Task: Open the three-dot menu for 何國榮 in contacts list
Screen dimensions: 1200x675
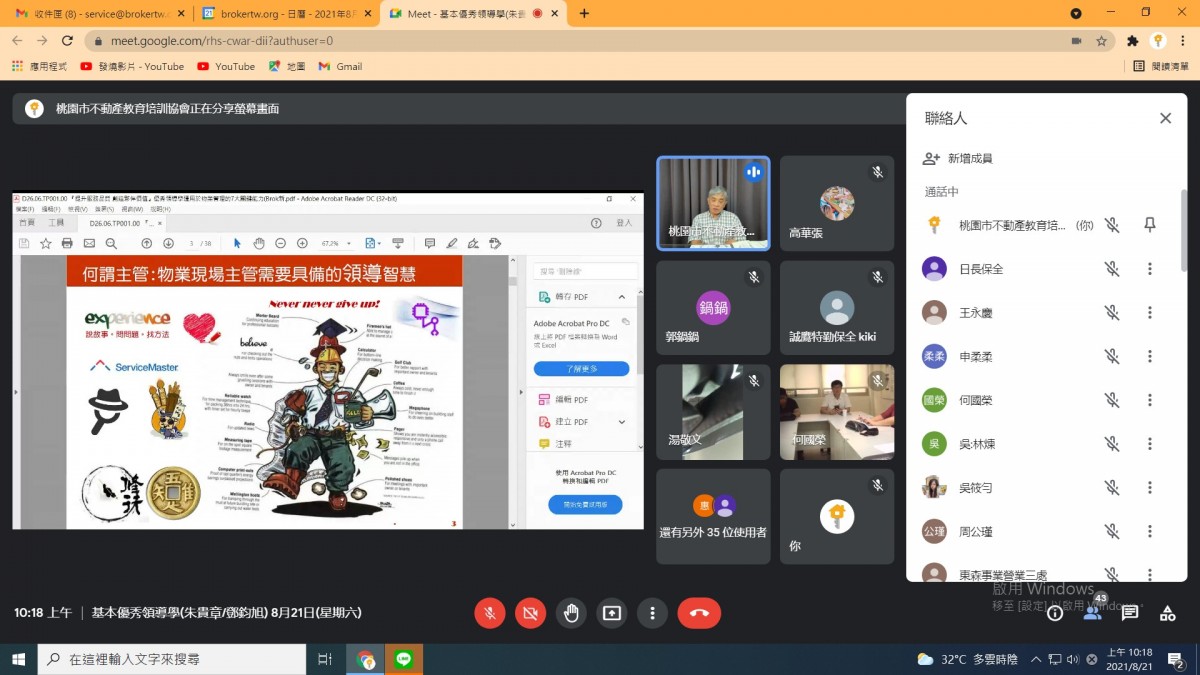Action: [x=1150, y=400]
